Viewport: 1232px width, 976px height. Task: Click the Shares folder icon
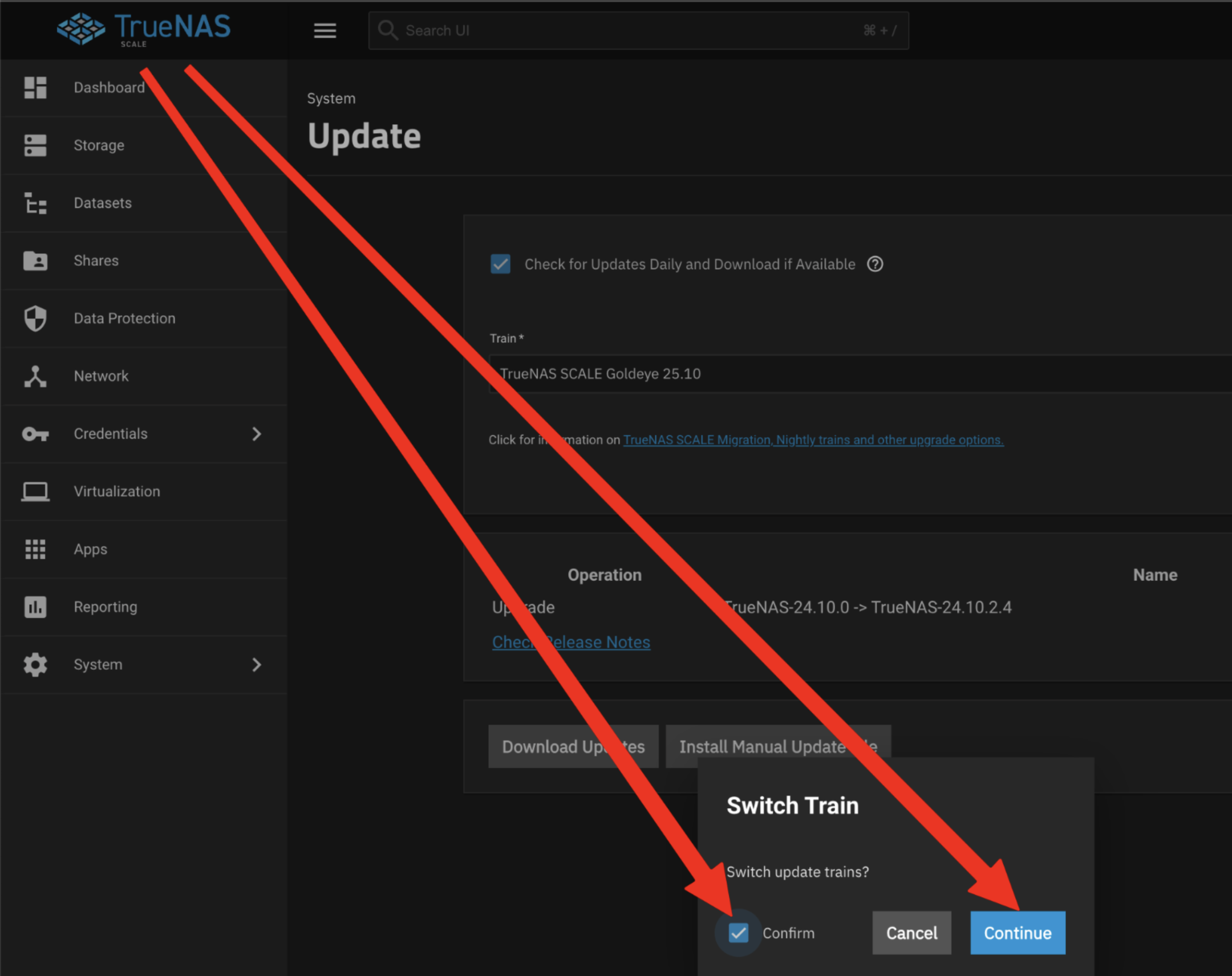(x=35, y=261)
